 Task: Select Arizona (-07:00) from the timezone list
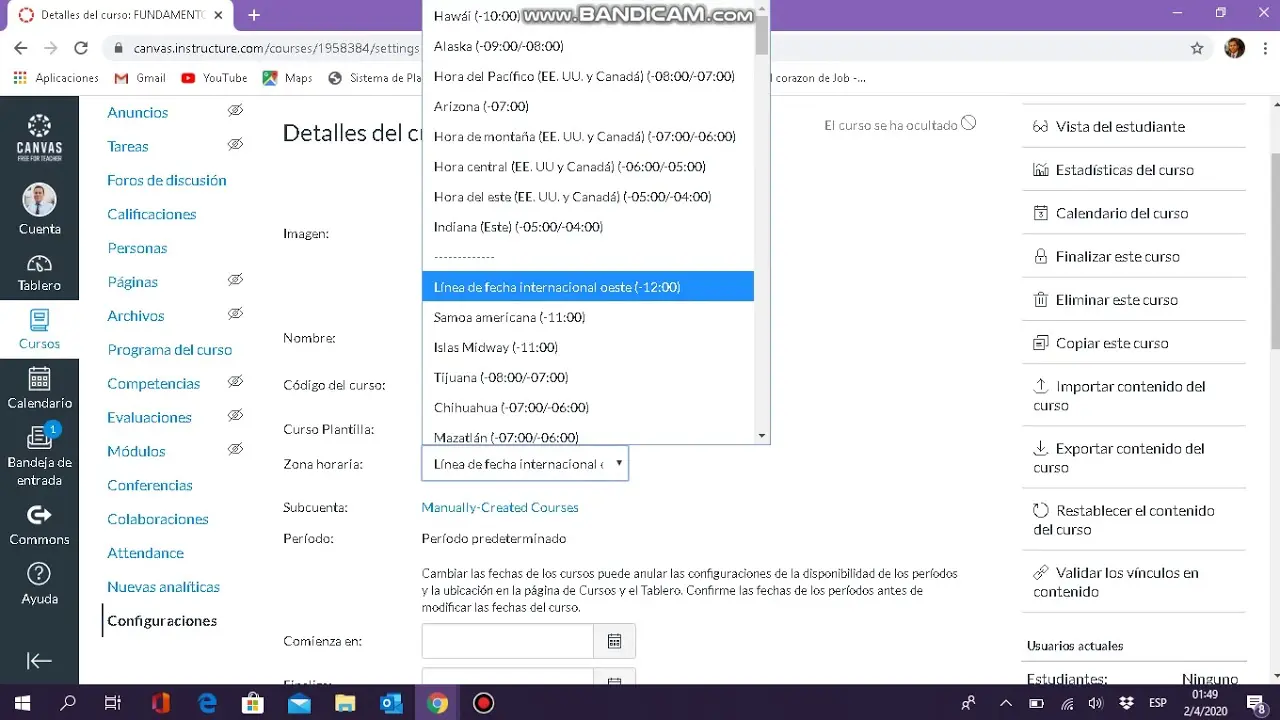coord(481,106)
